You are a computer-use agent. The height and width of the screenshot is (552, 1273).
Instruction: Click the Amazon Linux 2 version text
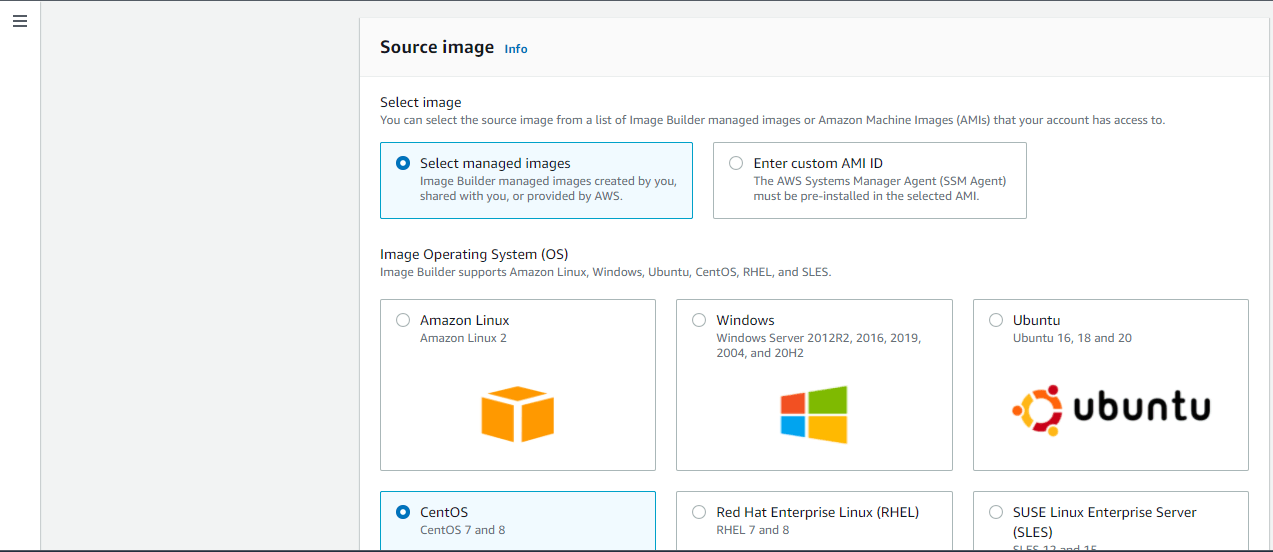463,338
